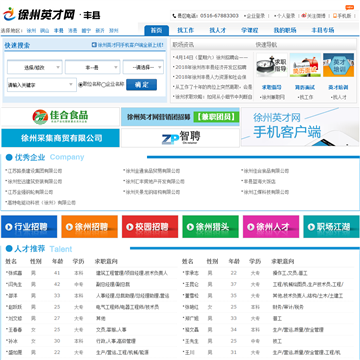Open the 找人才 nav tab
360x360 pixels.
point(218,30)
